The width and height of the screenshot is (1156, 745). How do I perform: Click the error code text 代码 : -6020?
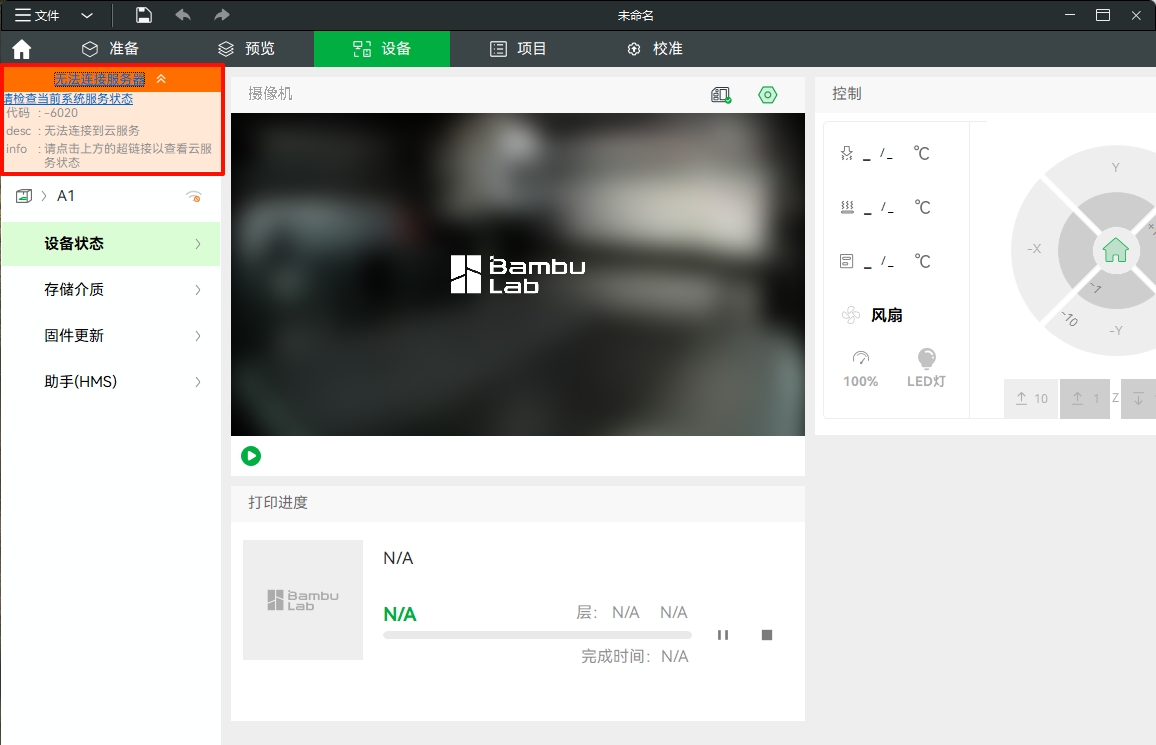coord(42,113)
